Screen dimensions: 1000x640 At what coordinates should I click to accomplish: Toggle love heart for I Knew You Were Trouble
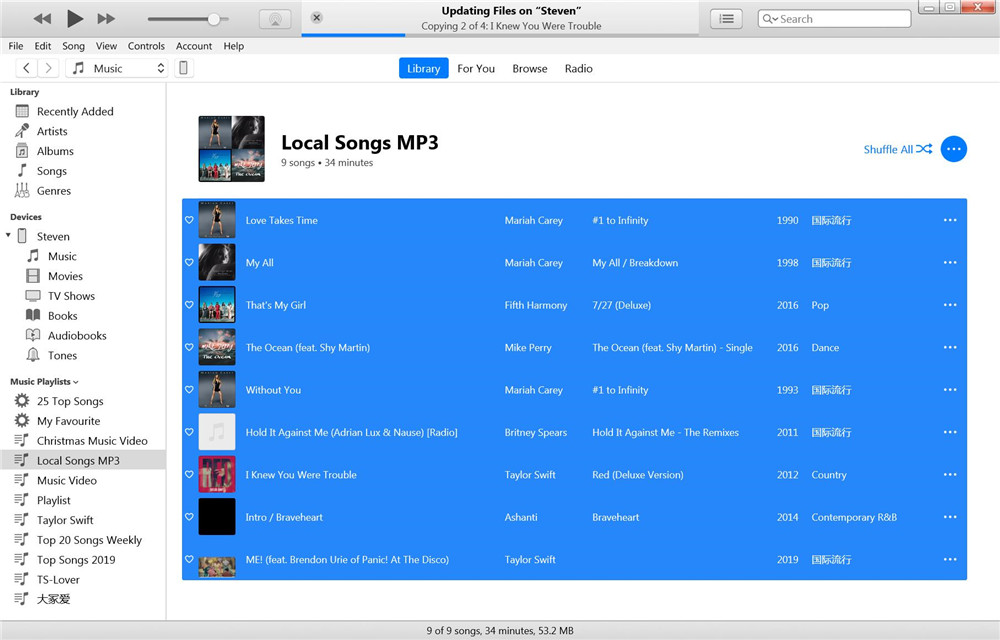189,474
